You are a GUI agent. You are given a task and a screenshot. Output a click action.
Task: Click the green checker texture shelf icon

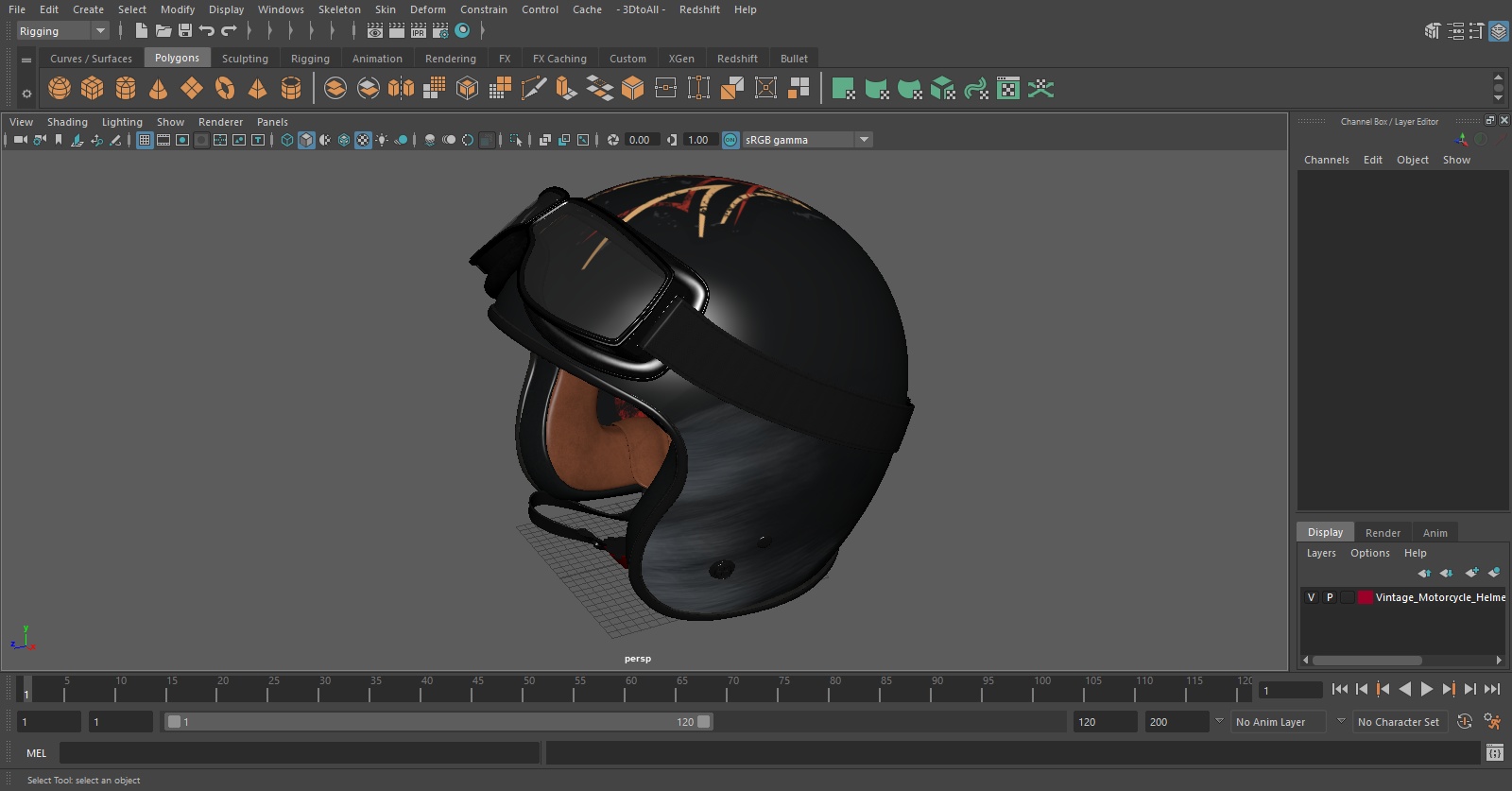click(x=1008, y=89)
